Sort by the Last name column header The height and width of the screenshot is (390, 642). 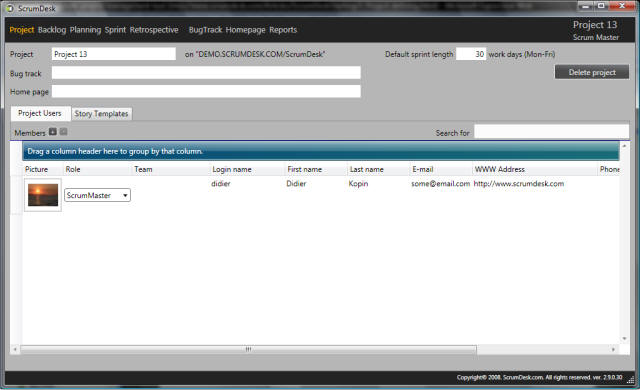click(378, 169)
